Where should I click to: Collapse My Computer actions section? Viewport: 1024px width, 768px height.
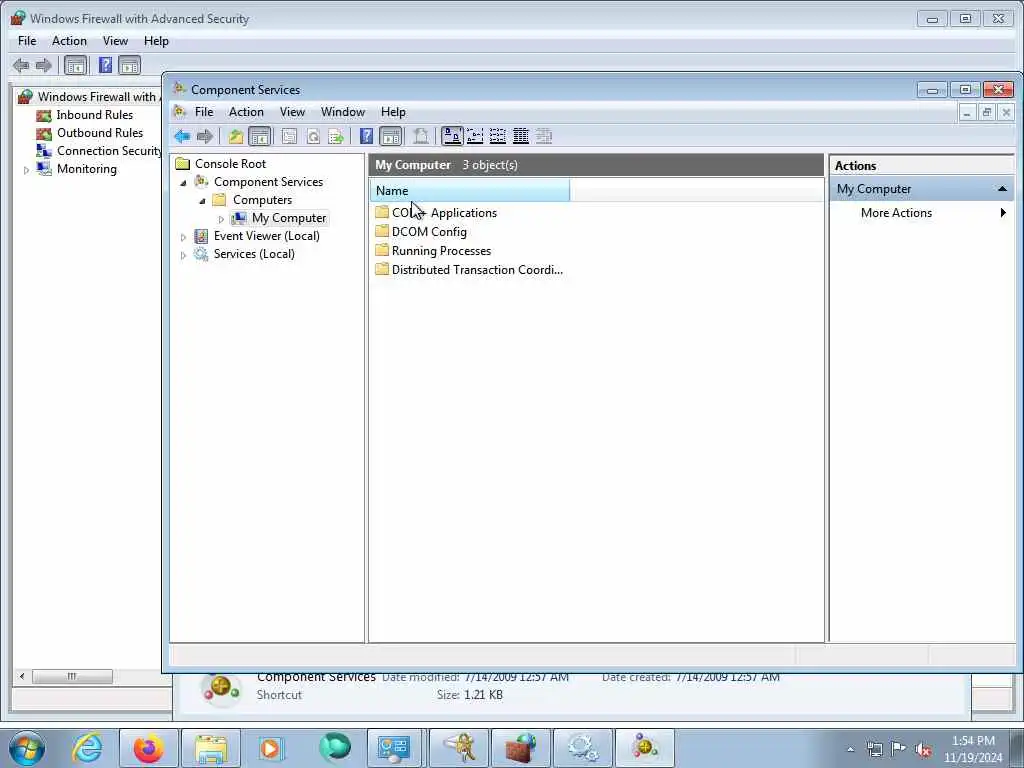point(1002,189)
